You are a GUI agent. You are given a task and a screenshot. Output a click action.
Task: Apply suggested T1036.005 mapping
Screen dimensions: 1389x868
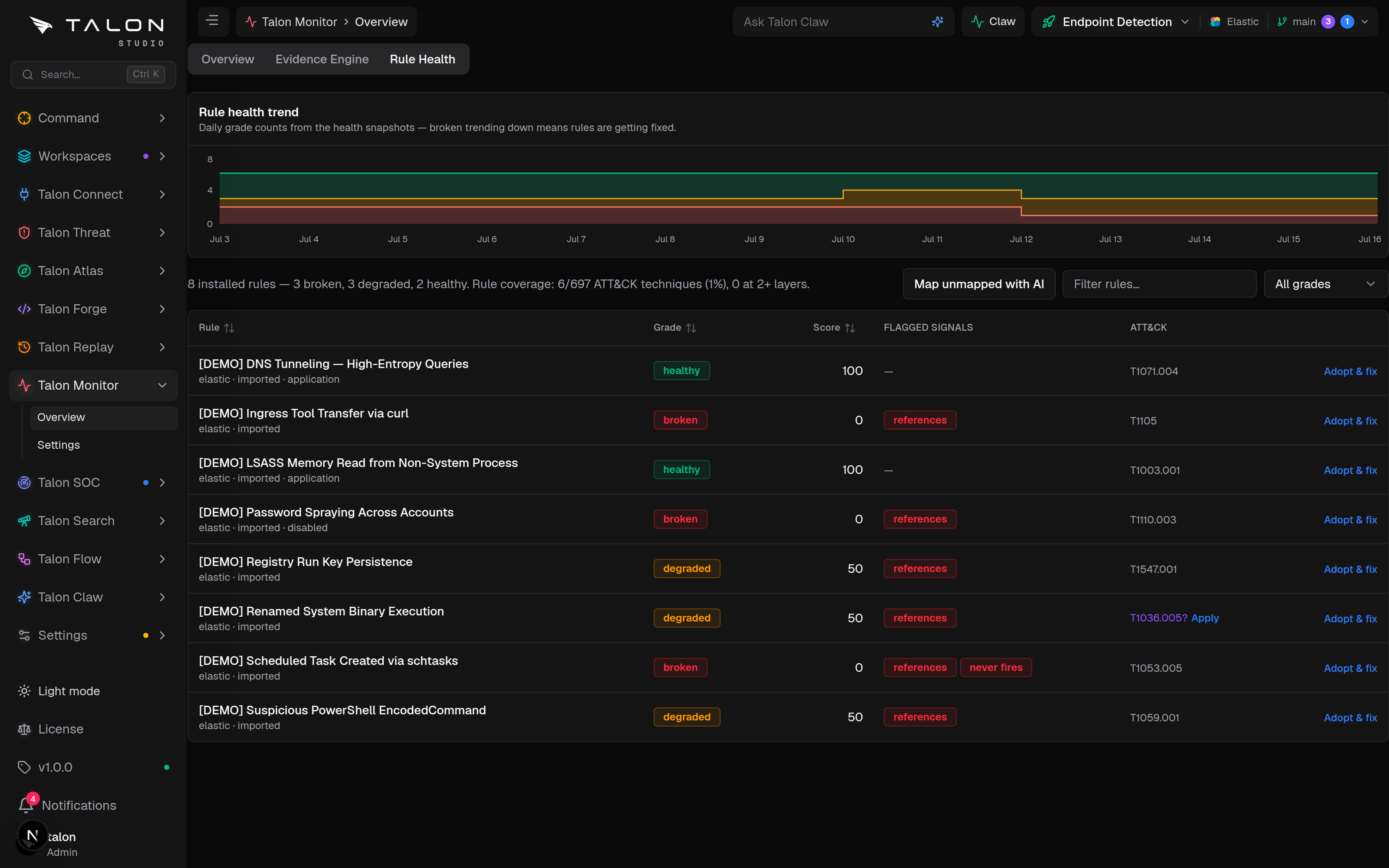point(1204,618)
